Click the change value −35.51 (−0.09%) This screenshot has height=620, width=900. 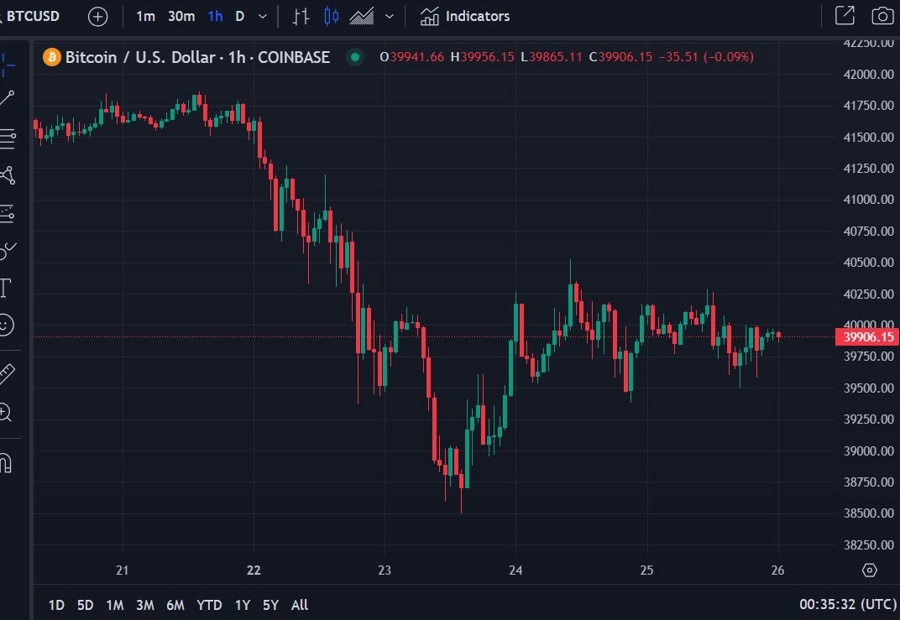(x=707, y=57)
